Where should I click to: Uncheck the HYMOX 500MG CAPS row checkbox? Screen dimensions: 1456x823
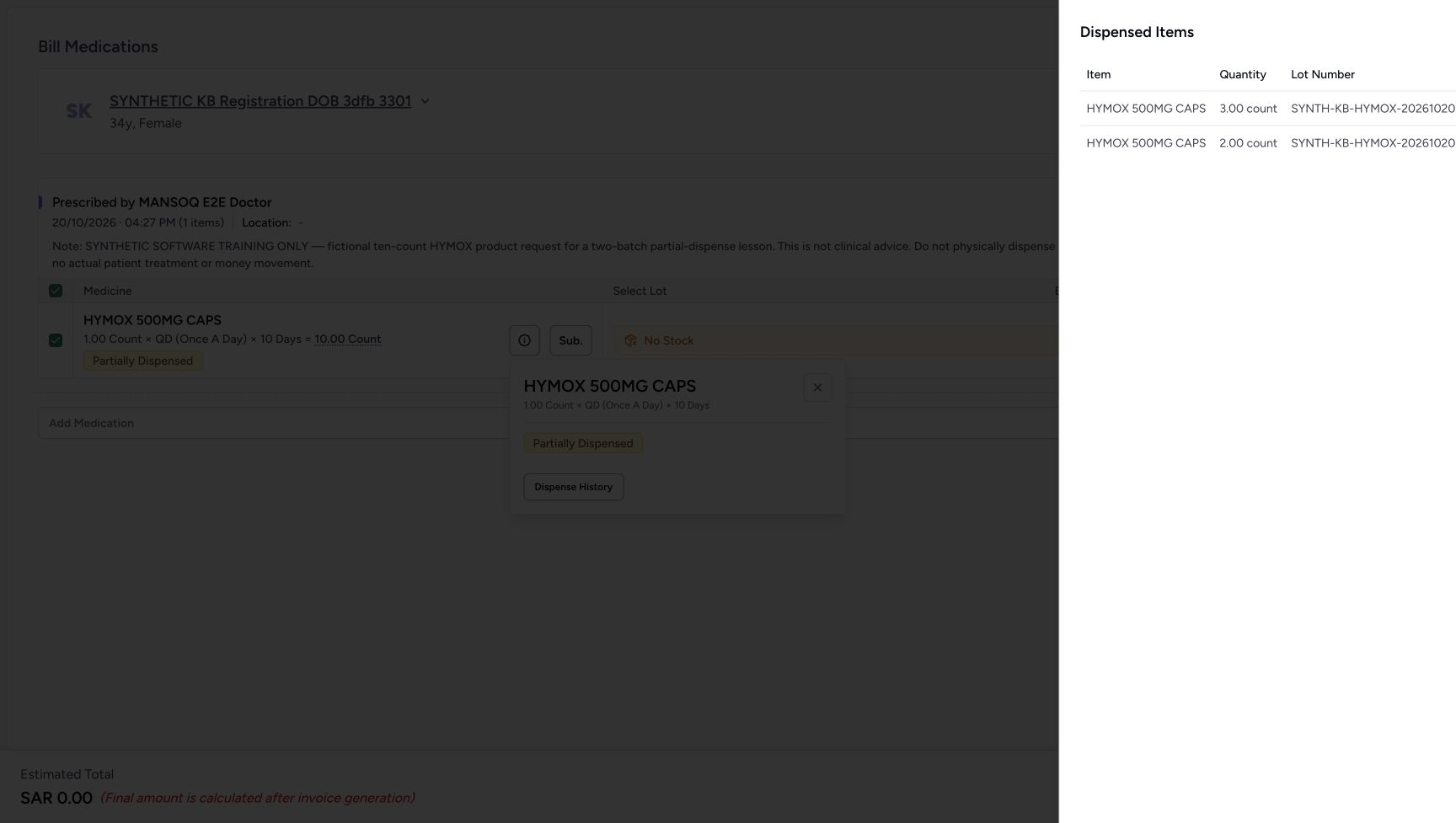pyautogui.click(x=56, y=340)
